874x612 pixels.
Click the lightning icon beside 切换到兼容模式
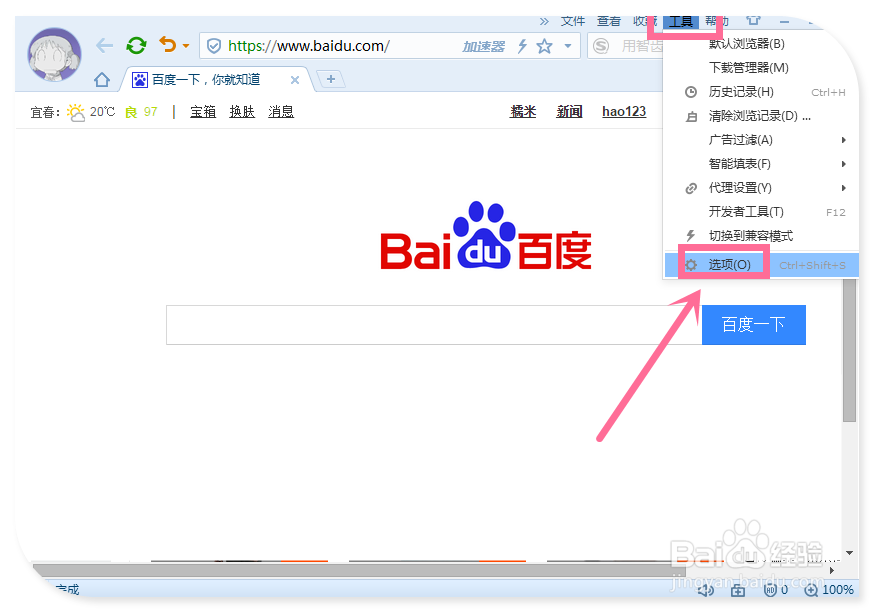(x=691, y=236)
